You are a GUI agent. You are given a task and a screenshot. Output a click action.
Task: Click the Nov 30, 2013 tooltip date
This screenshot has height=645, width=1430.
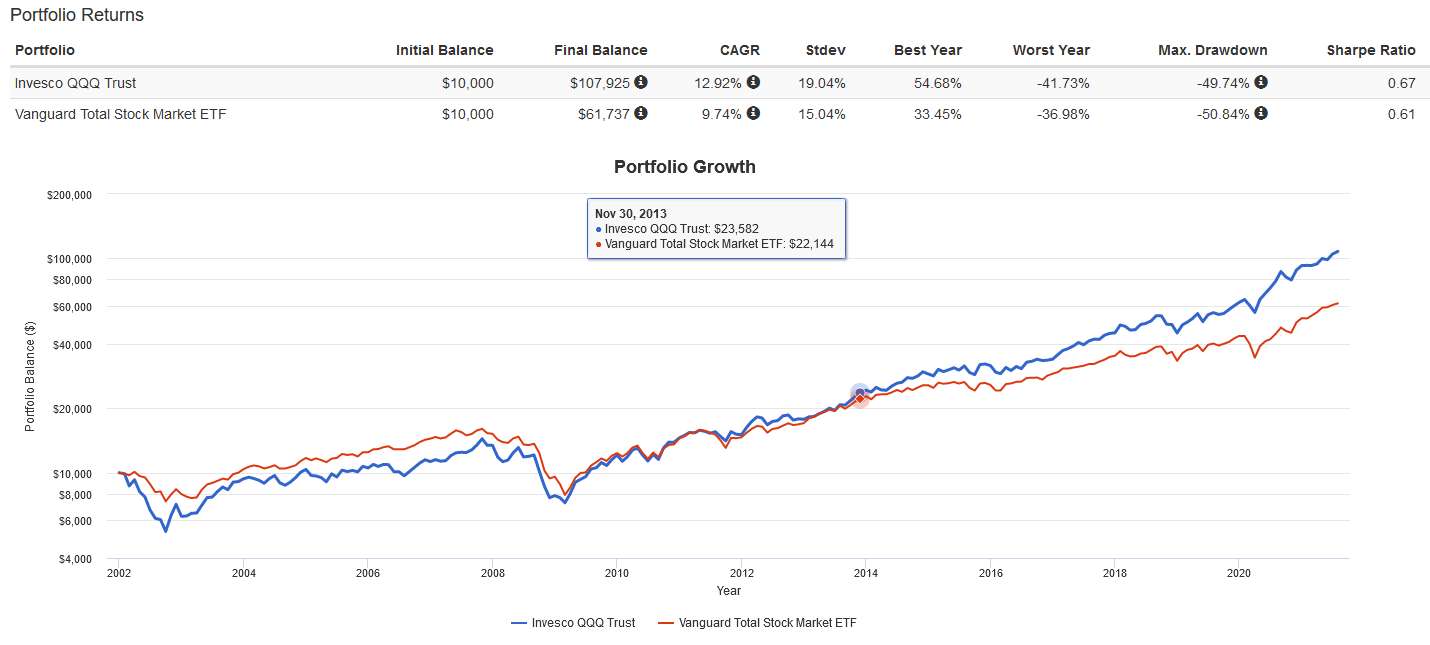(630, 213)
